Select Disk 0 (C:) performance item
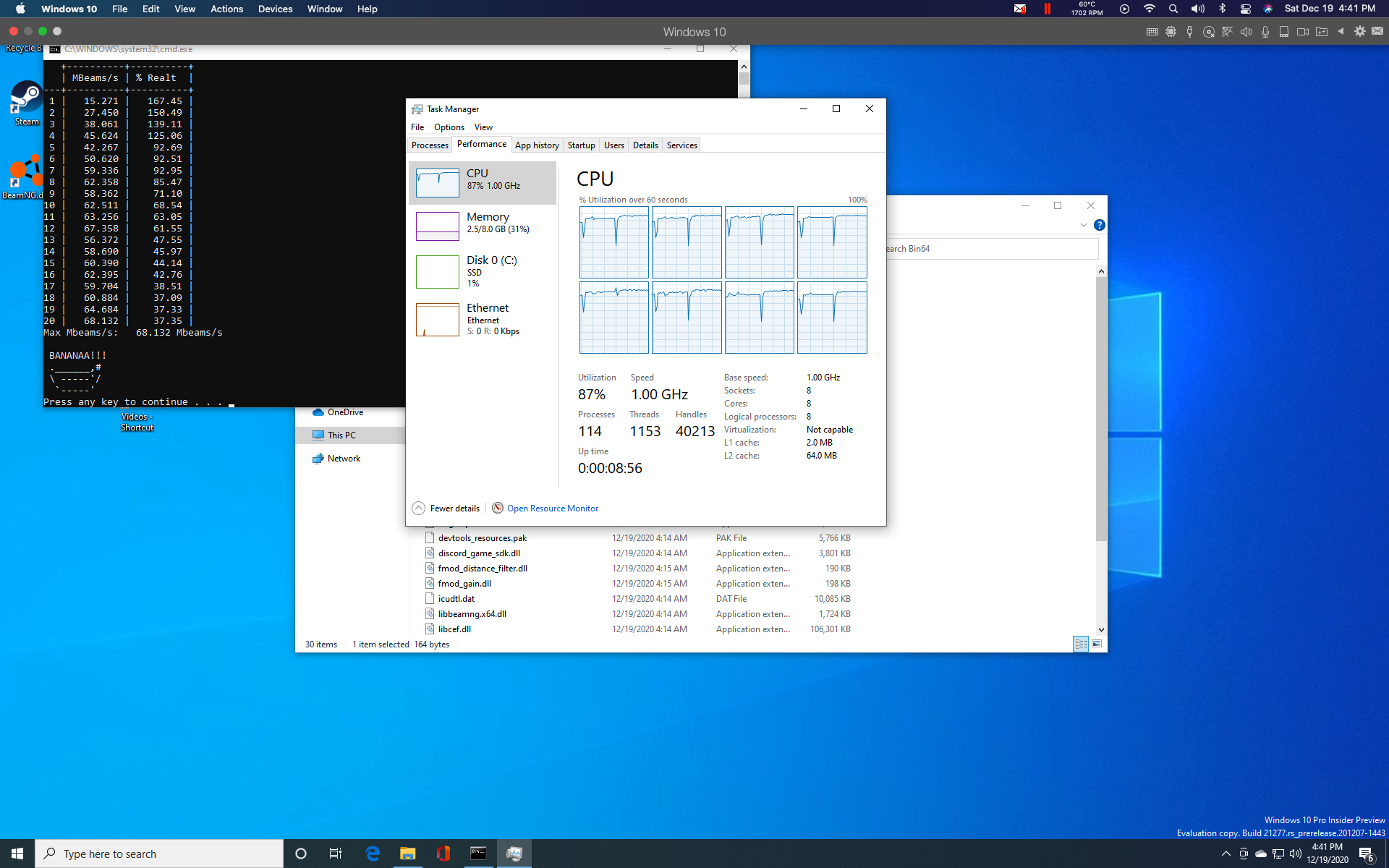The width and height of the screenshot is (1389, 868). tap(483, 271)
